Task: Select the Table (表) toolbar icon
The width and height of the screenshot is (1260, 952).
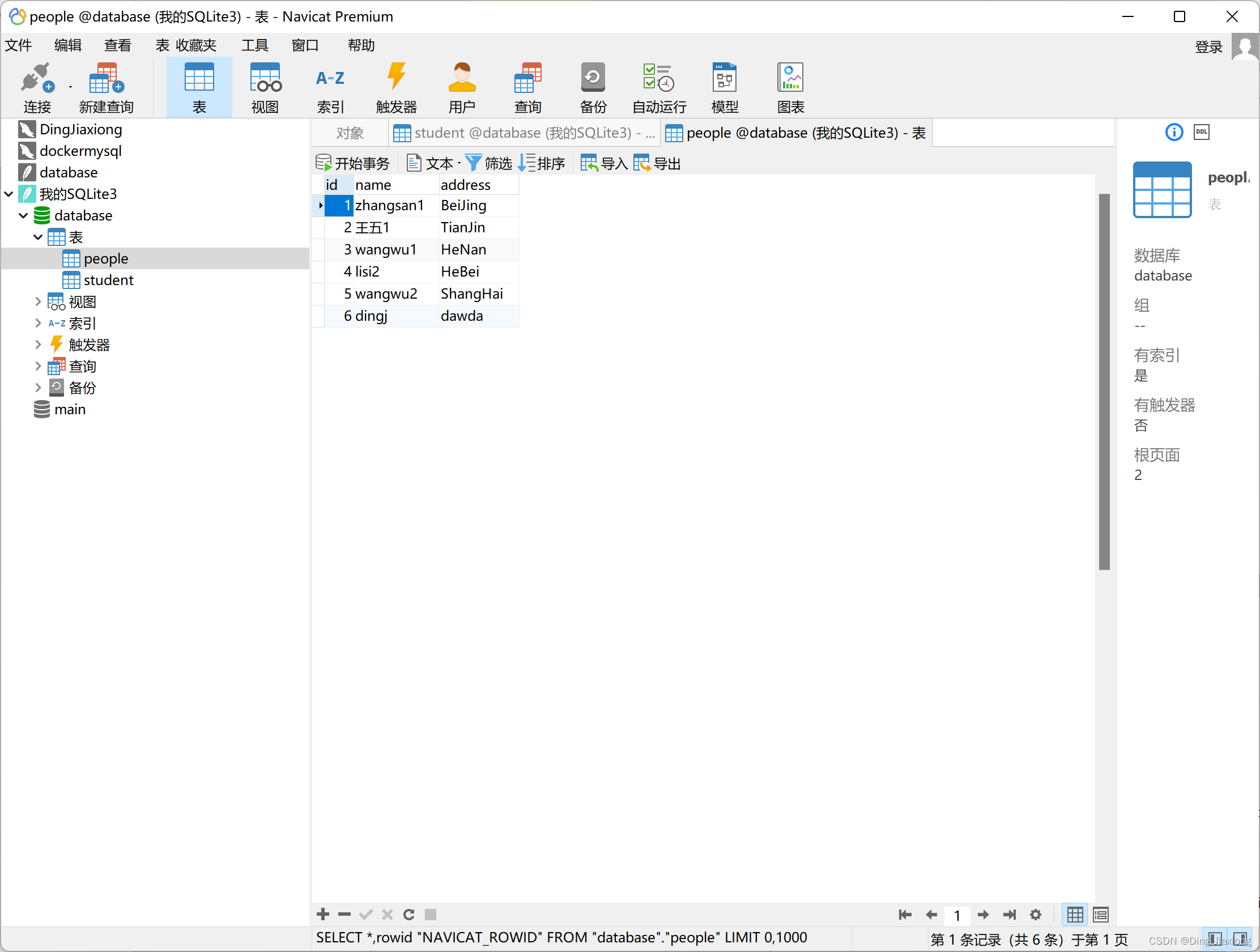Action: point(199,88)
